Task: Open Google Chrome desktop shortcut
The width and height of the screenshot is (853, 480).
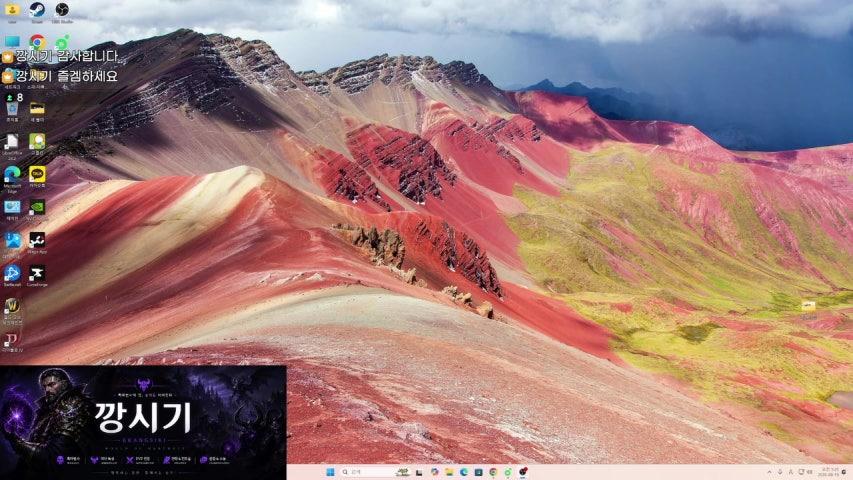Action: (37, 42)
